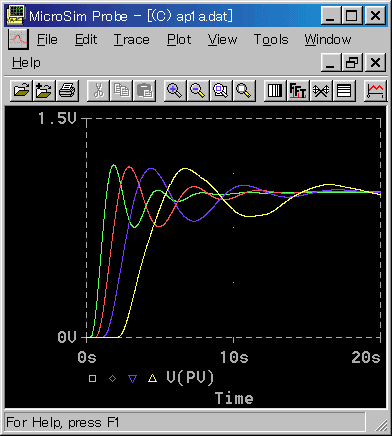The width and height of the screenshot is (392, 436).
Task: Click the Zoom Area magnifier icon
Action: 221,91
